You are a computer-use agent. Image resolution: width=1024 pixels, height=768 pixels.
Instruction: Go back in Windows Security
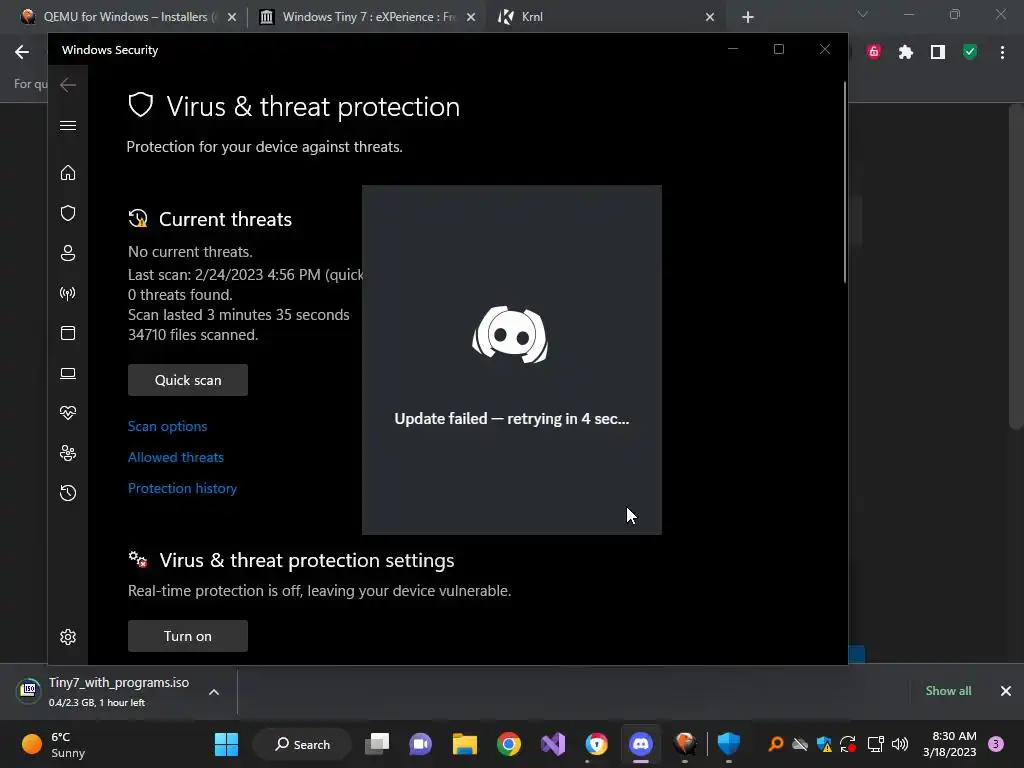[68, 84]
